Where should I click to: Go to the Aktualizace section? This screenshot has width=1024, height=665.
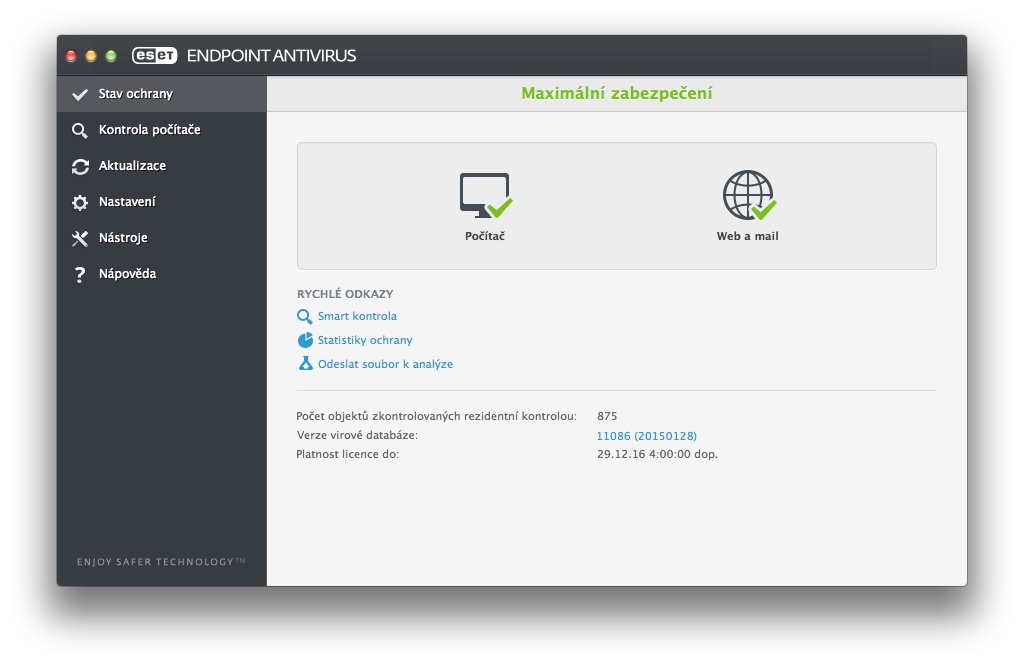click(x=162, y=166)
